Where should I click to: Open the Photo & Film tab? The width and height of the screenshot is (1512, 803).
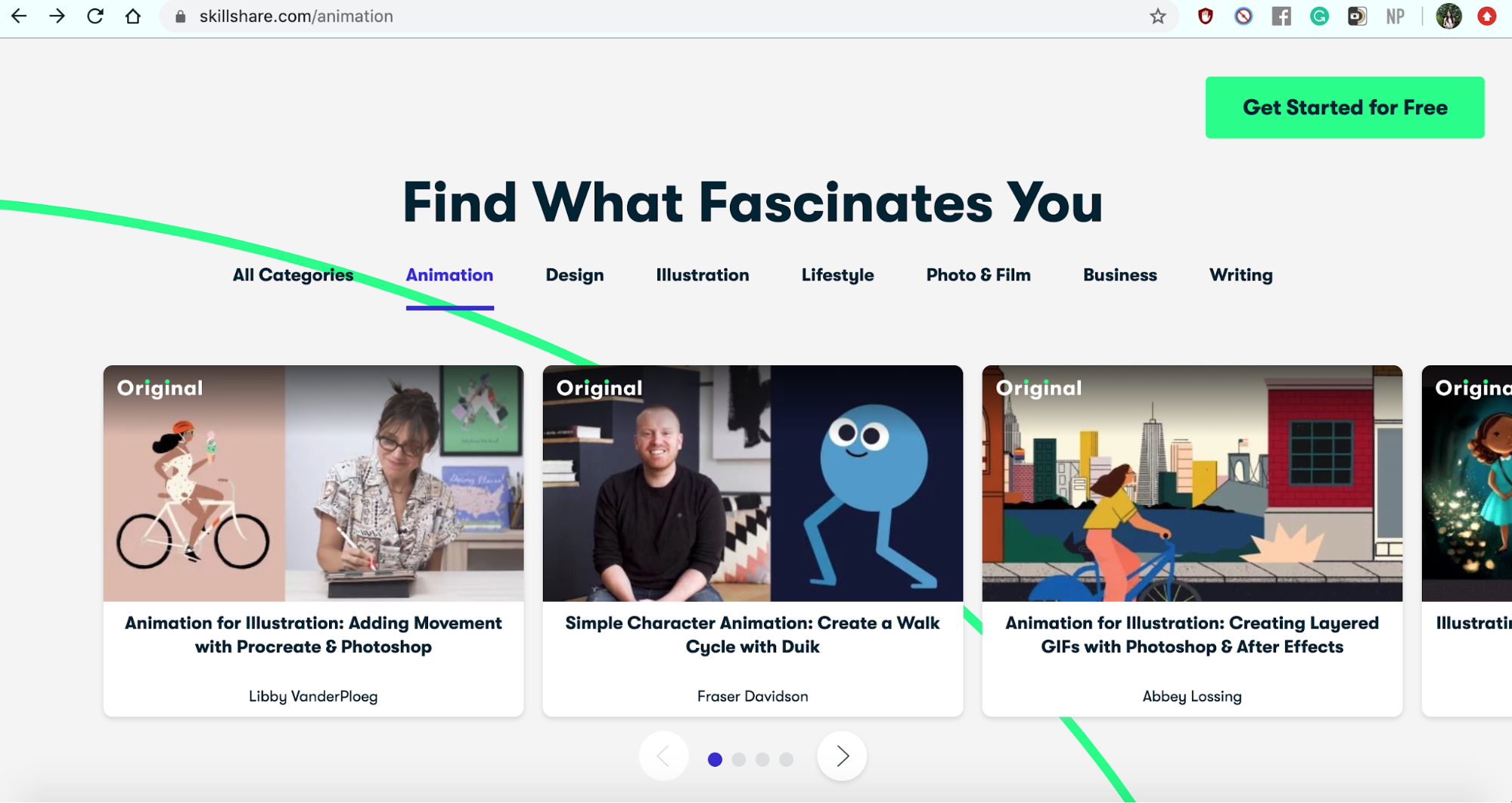click(978, 275)
